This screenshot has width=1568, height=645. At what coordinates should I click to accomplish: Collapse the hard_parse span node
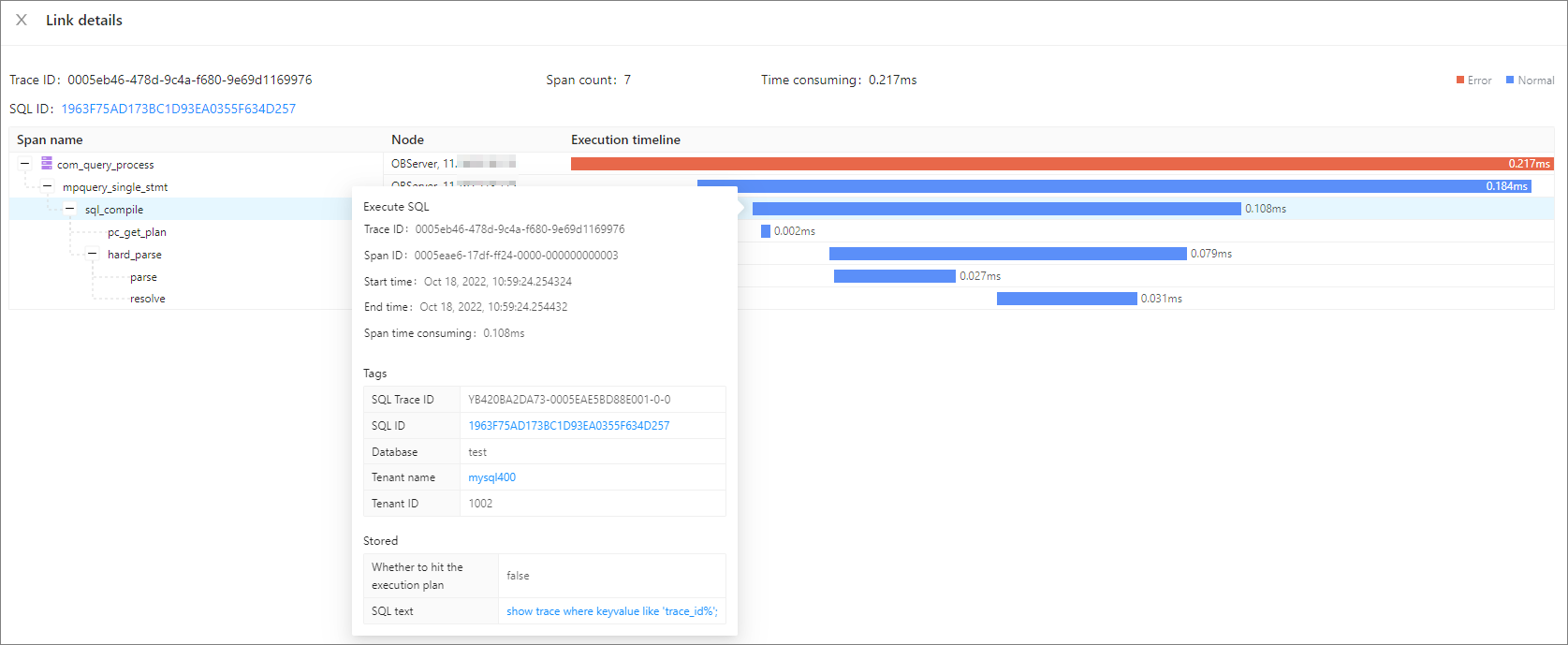click(x=93, y=254)
